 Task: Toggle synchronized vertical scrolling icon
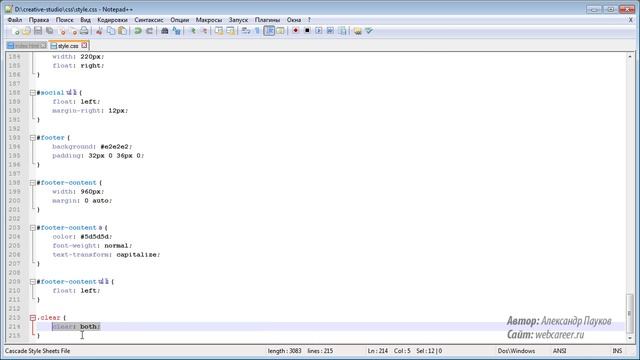[x=219, y=31]
